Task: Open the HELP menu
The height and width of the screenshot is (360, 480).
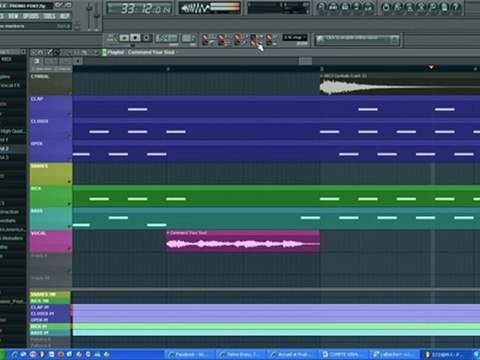Action: click(65, 16)
